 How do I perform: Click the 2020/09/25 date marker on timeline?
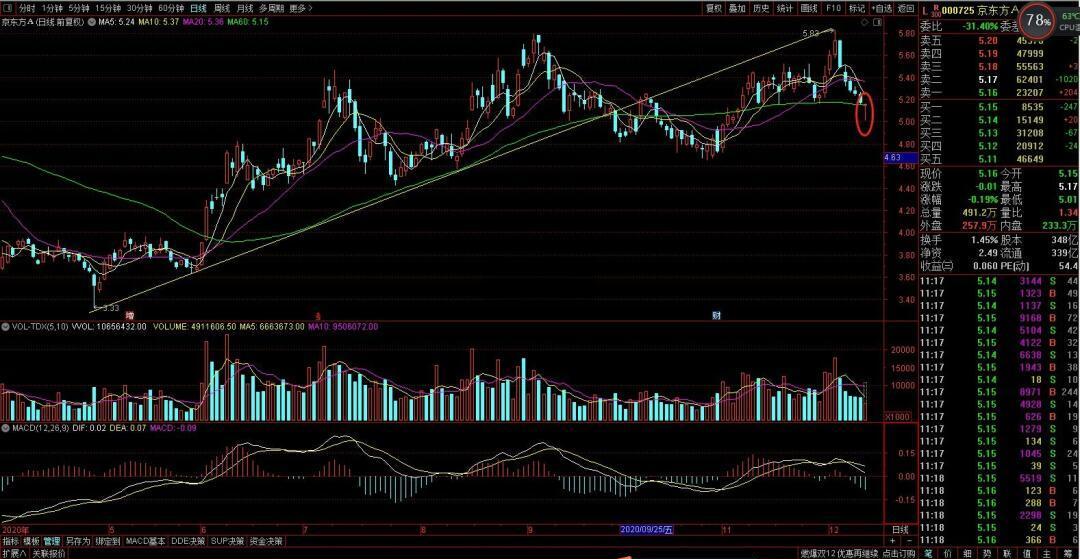(647, 527)
